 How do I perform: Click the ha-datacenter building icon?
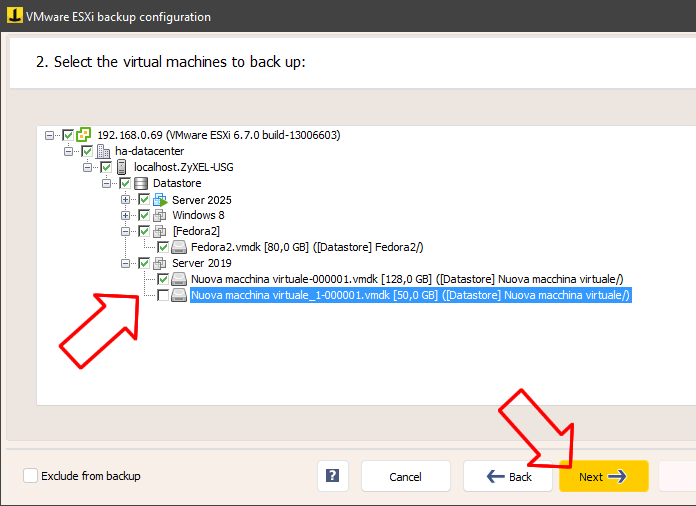click(103, 151)
